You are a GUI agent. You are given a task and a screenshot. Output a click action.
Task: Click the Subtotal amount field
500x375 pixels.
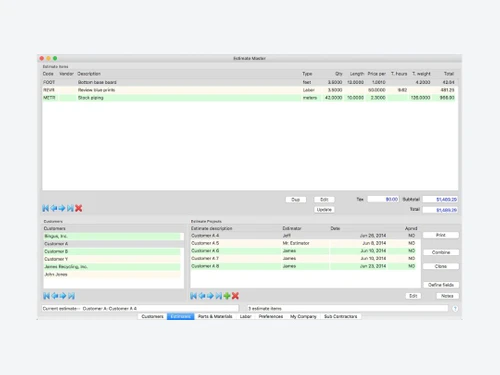point(440,199)
